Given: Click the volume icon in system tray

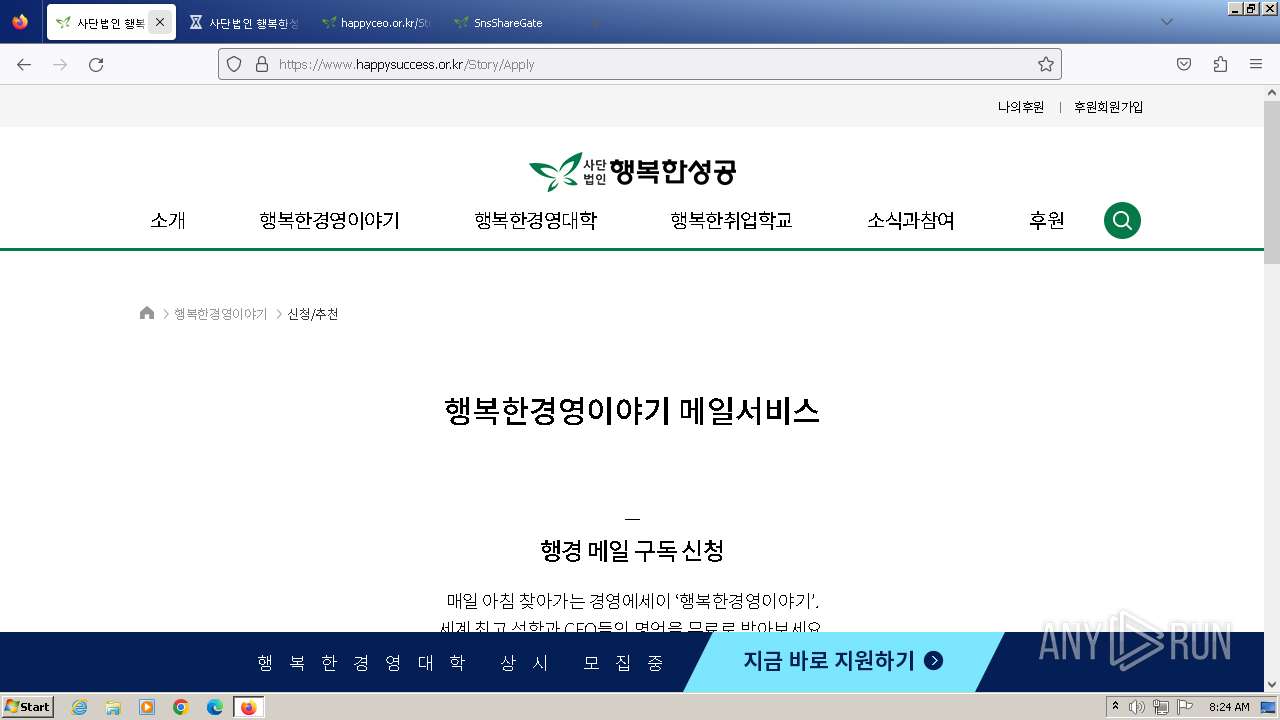Looking at the screenshot, I should click(1137, 707).
